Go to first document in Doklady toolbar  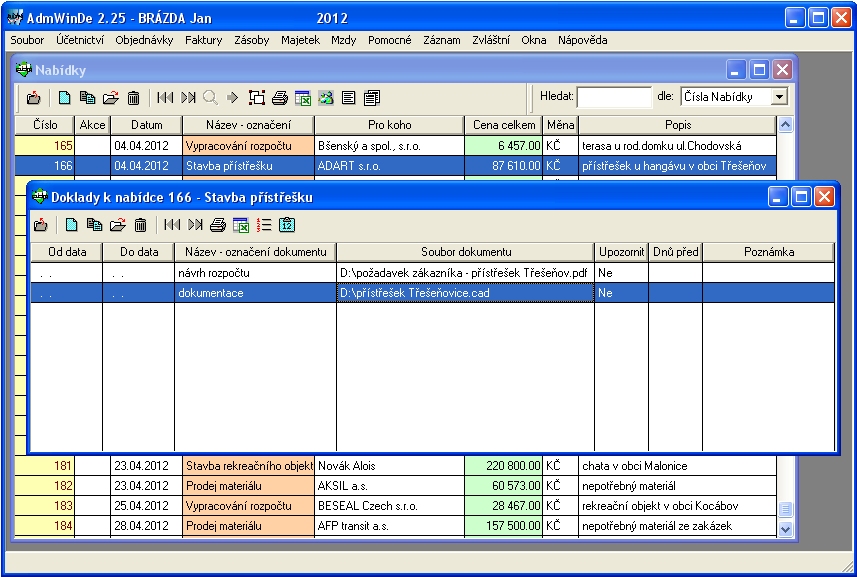172,225
